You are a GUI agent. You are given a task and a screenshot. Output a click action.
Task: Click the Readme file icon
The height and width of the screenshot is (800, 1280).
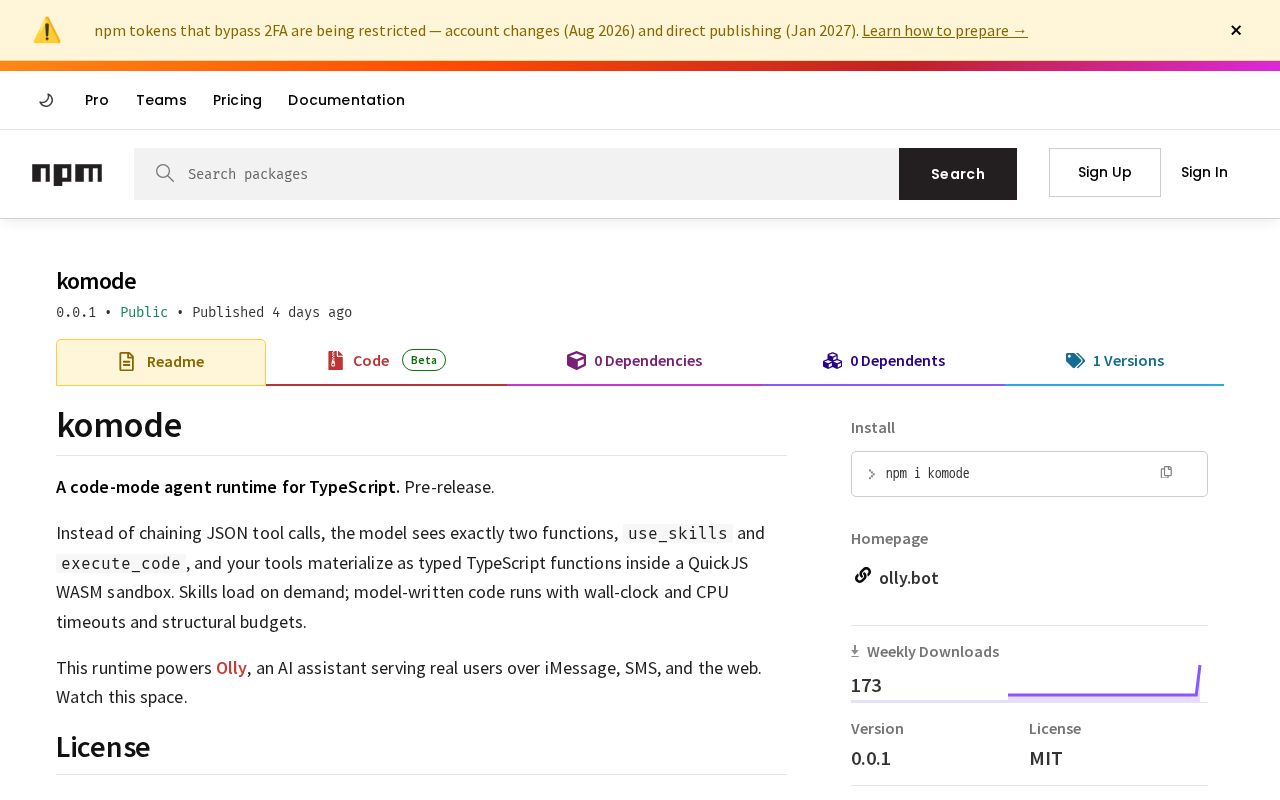pos(126,362)
